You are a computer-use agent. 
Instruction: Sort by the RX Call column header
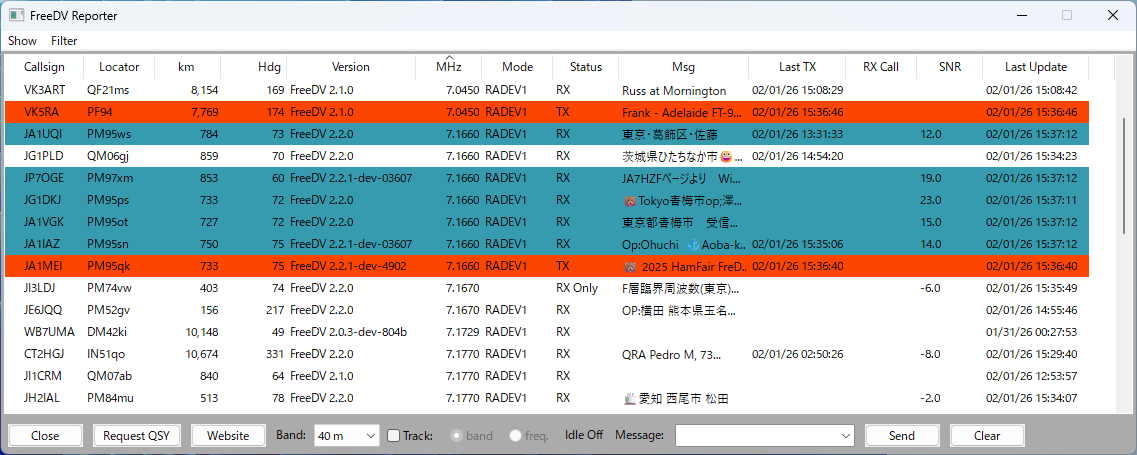[x=881, y=67]
